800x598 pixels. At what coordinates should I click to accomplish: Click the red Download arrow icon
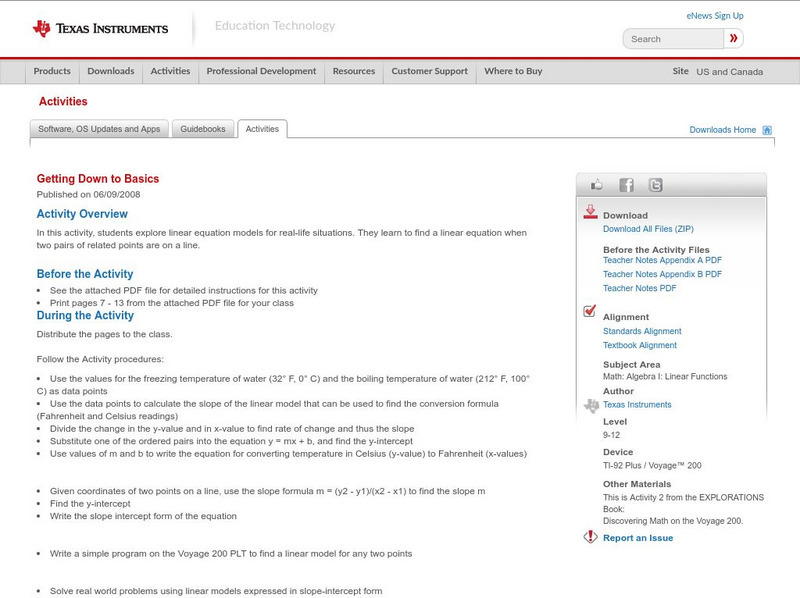(x=589, y=211)
